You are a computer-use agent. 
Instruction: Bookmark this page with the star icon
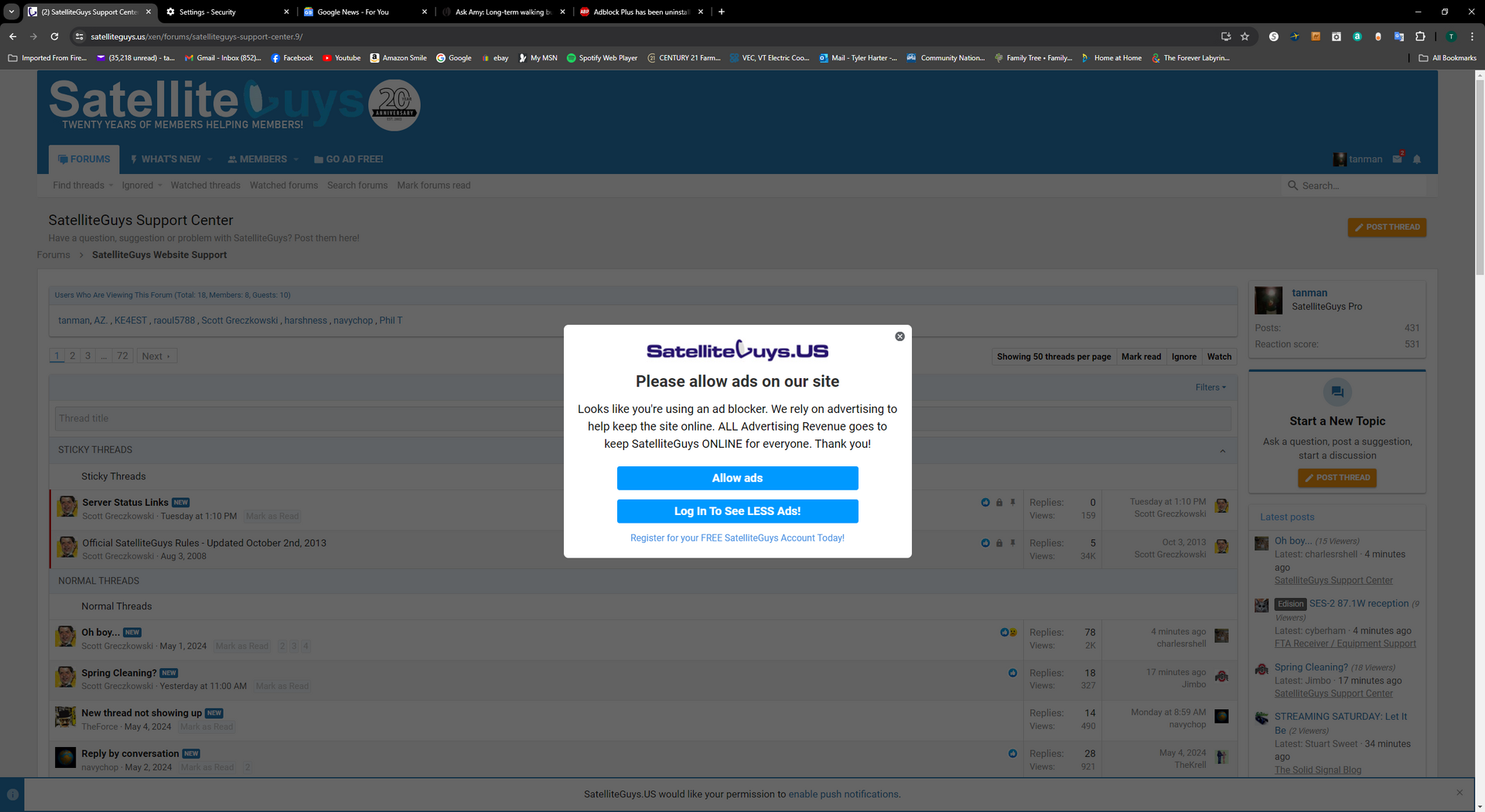click(x=1244, y=36)
